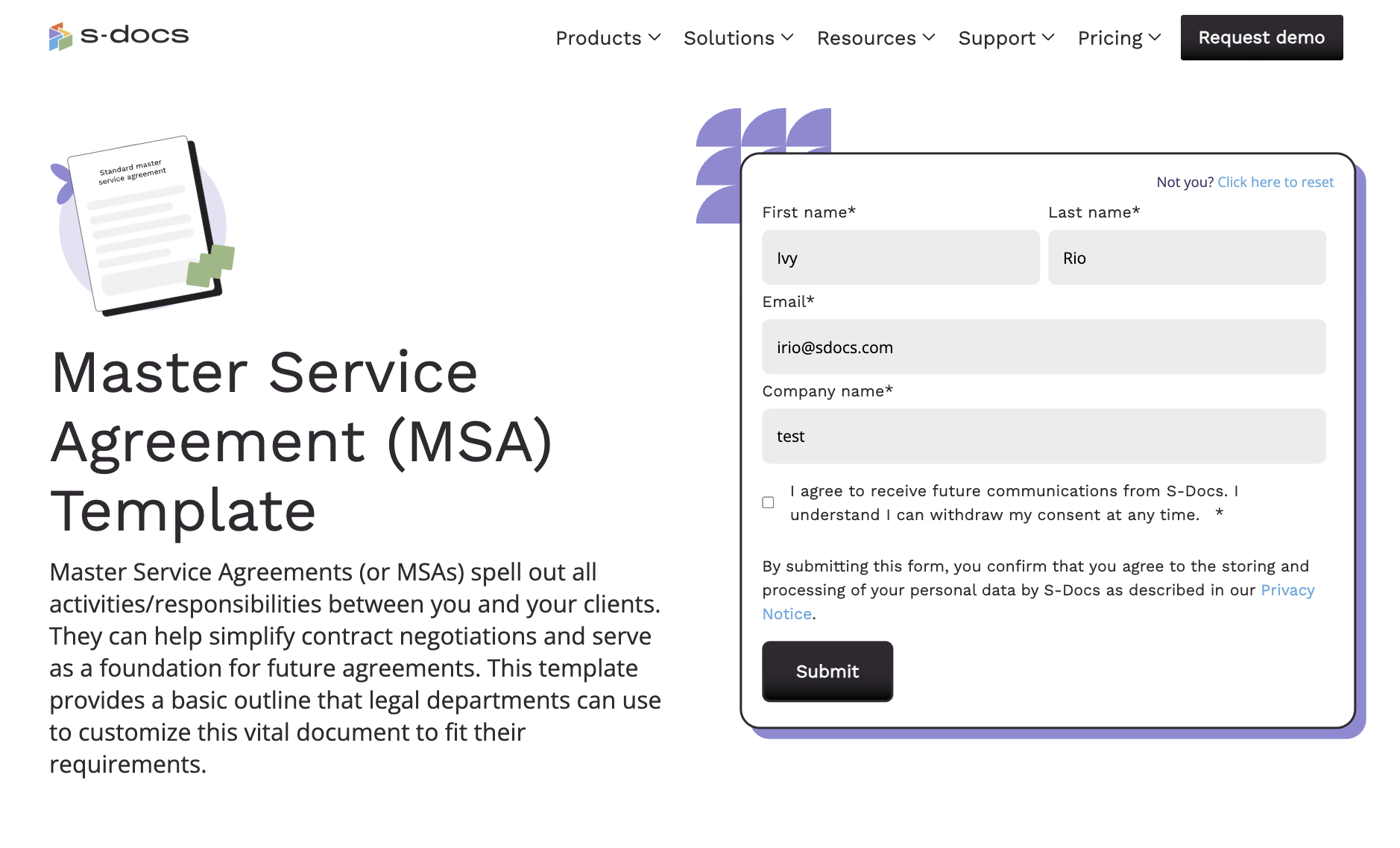Click the s-docs wordmark in header

[x=135, y=35]
